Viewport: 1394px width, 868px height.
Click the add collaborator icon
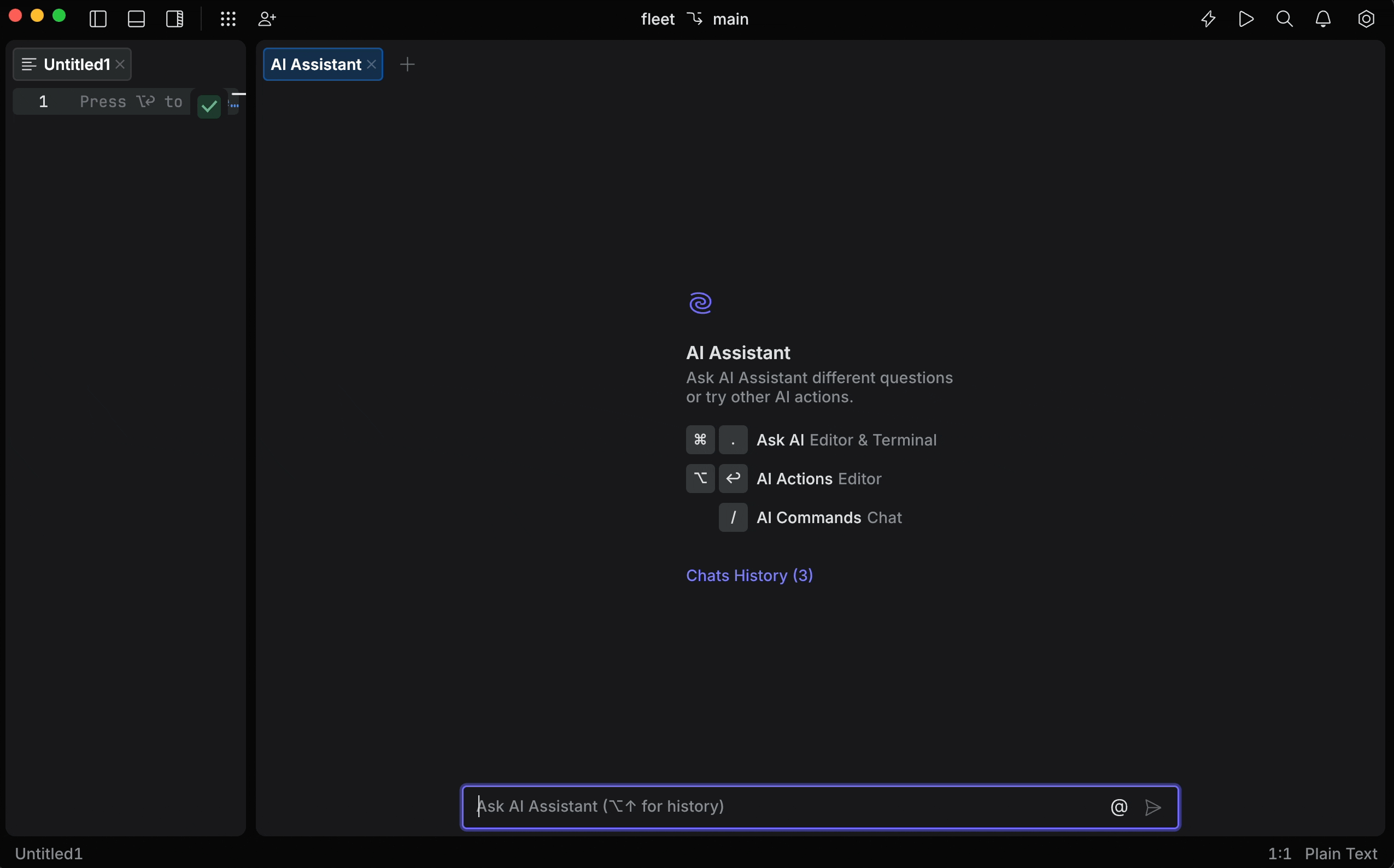(x=266, y=19)
